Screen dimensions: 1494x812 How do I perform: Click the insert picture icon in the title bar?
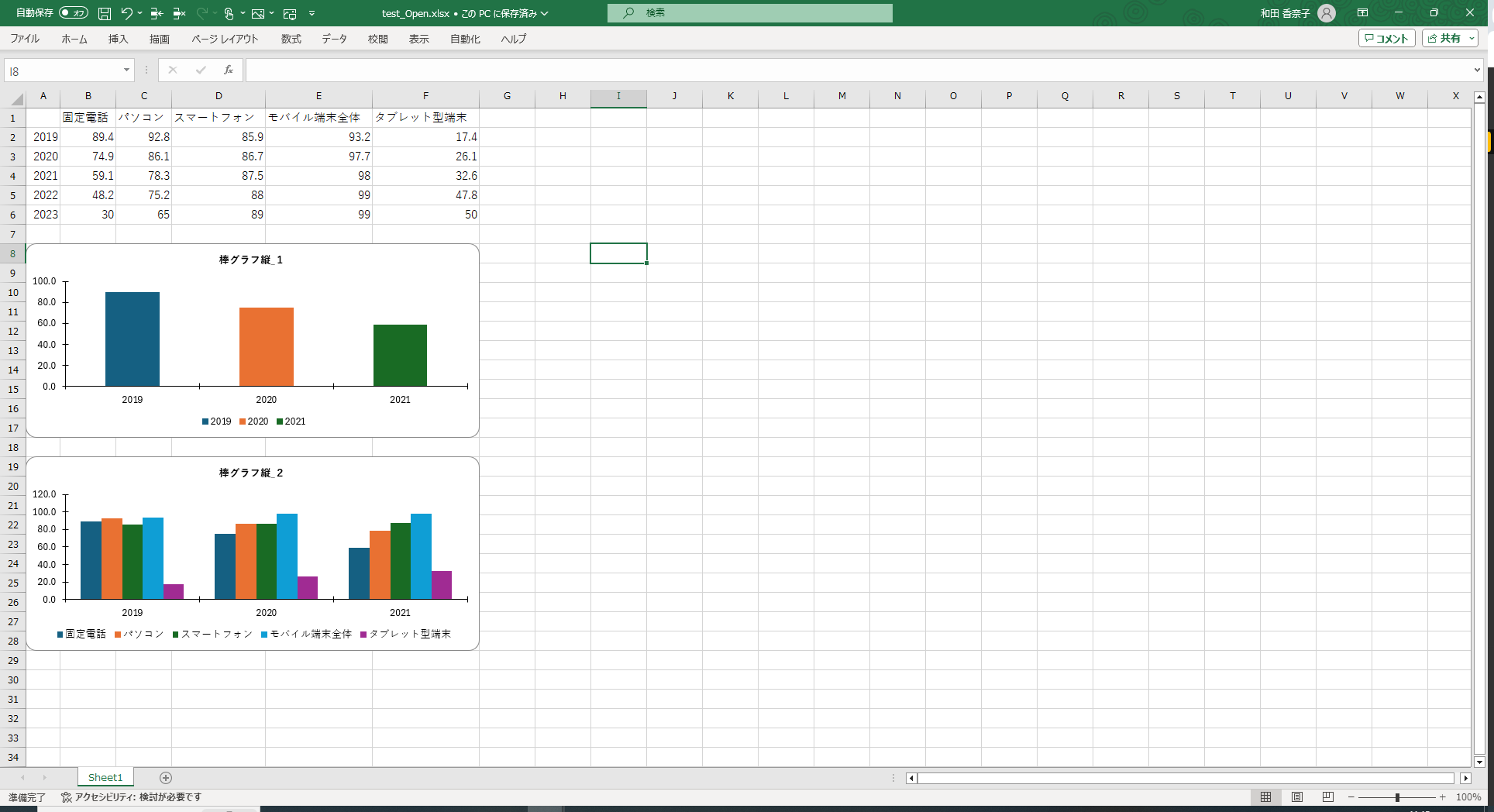click(x=258, y=13)
